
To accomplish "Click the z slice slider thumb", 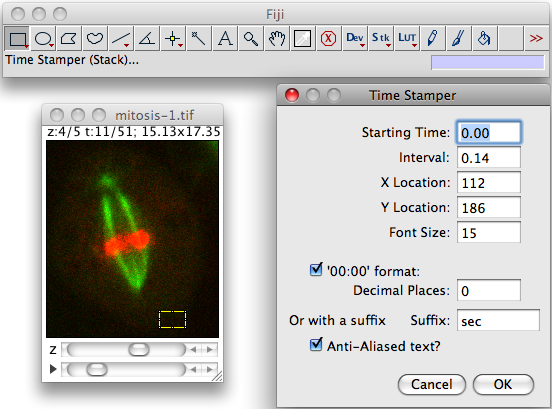I will click(x=139, y=350).
